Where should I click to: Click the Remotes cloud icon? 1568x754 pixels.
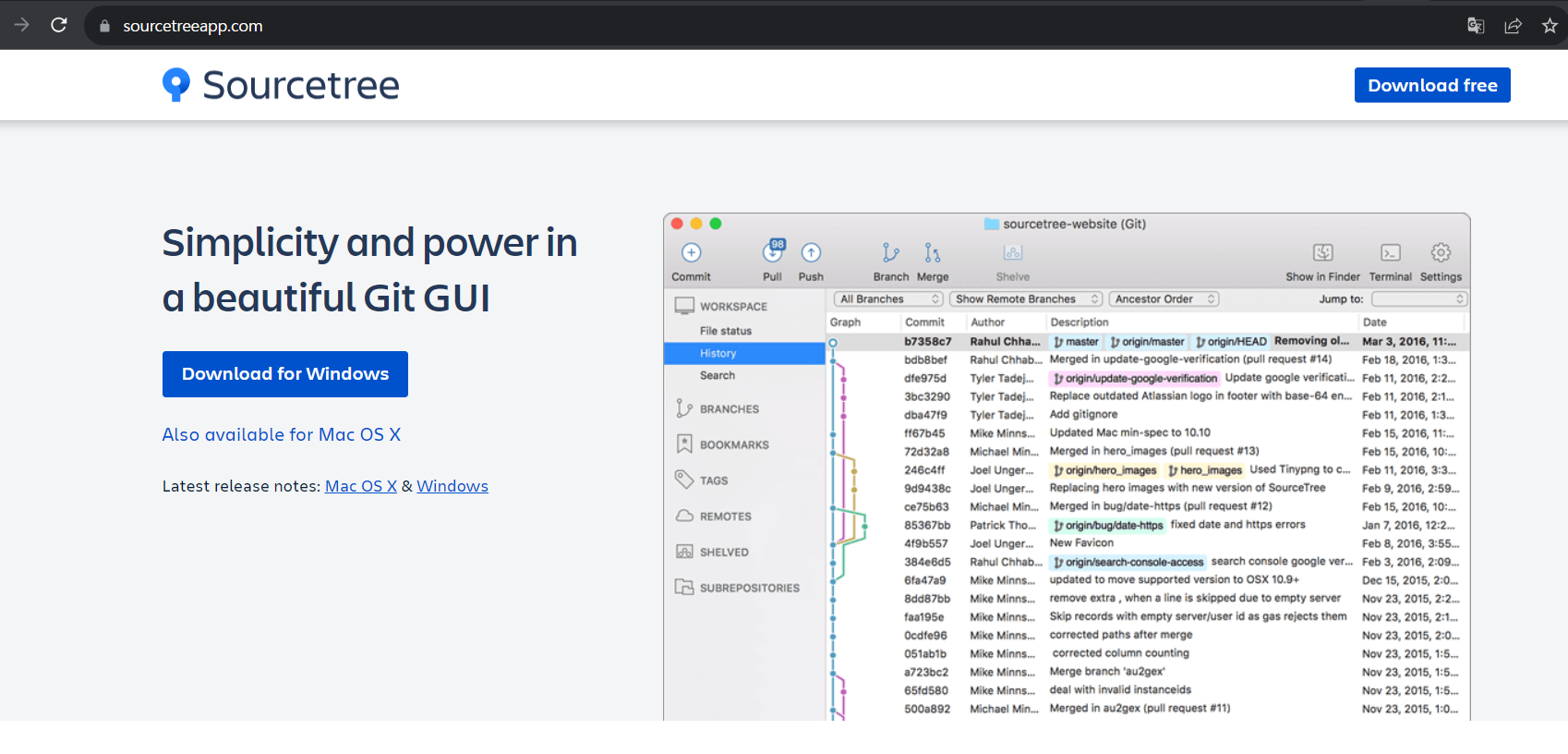[x=684, y=516]
